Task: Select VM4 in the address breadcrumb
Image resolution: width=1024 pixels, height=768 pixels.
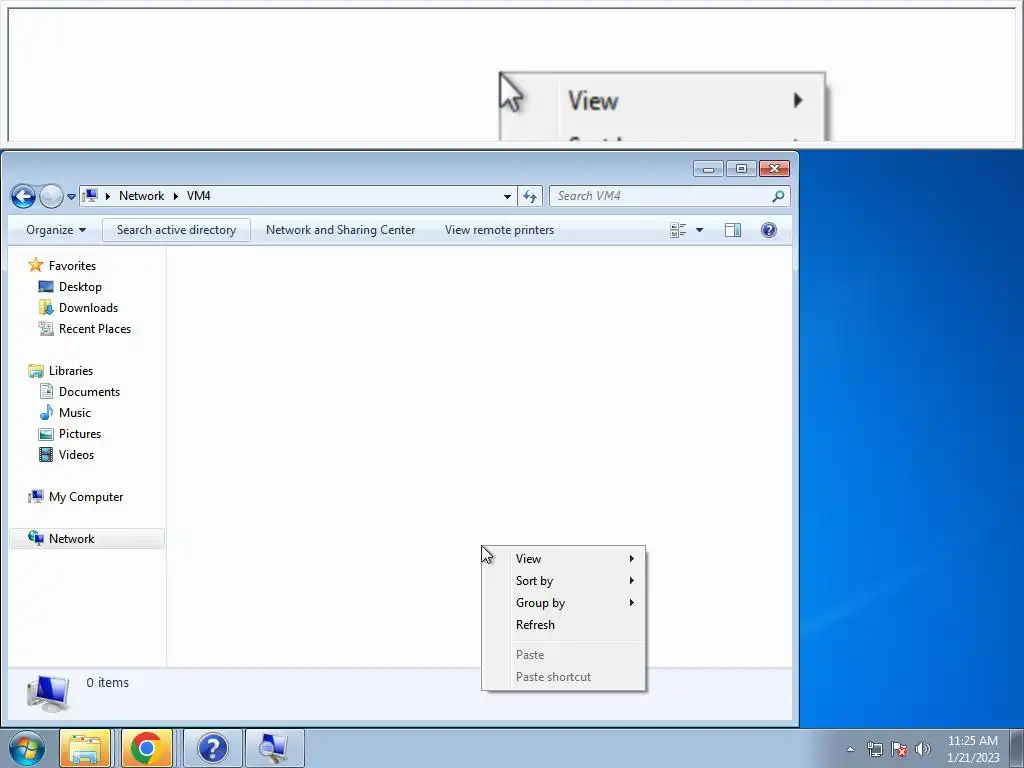Action: point(199,196)
